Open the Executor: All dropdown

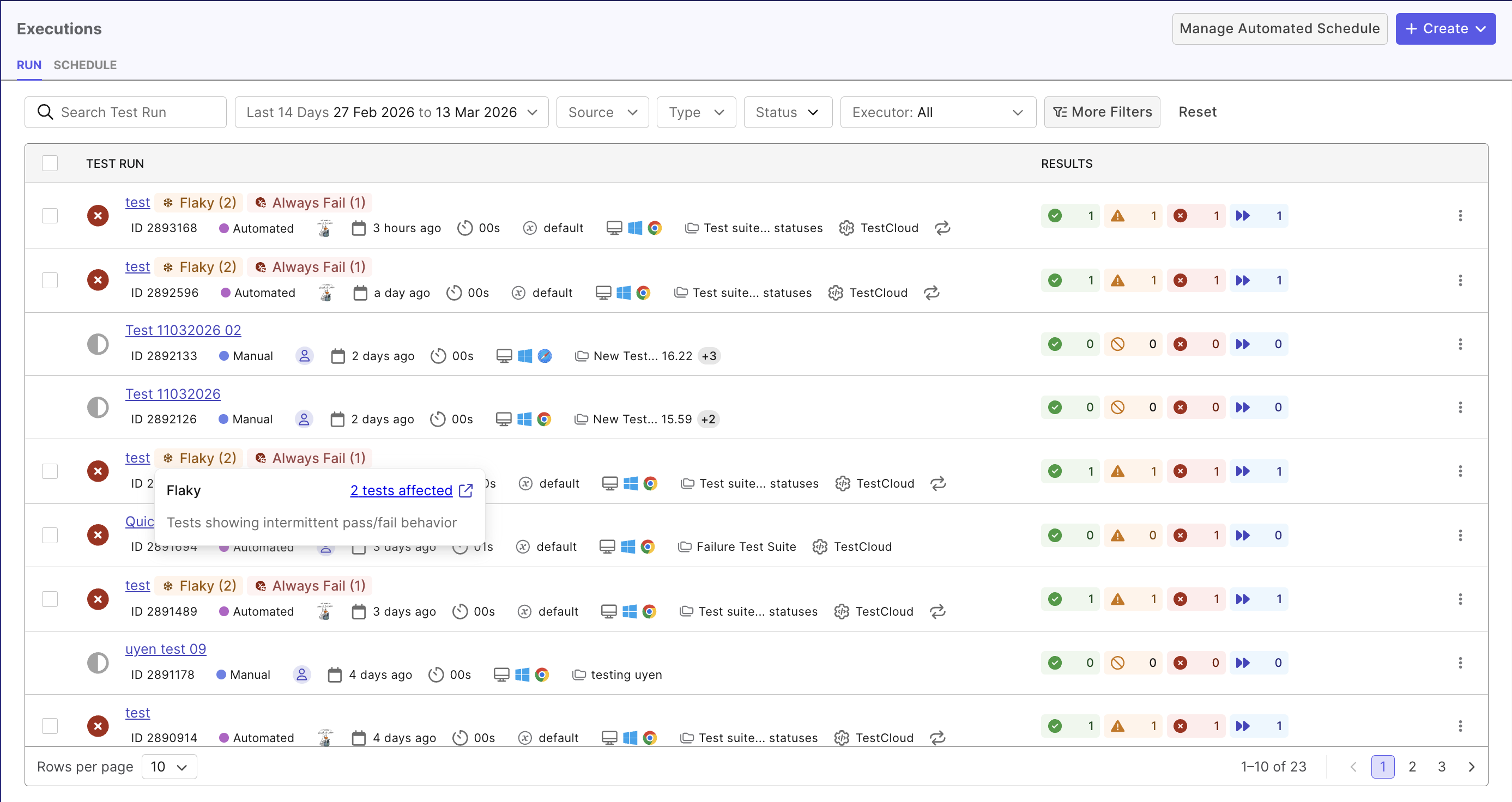point(938,112)
